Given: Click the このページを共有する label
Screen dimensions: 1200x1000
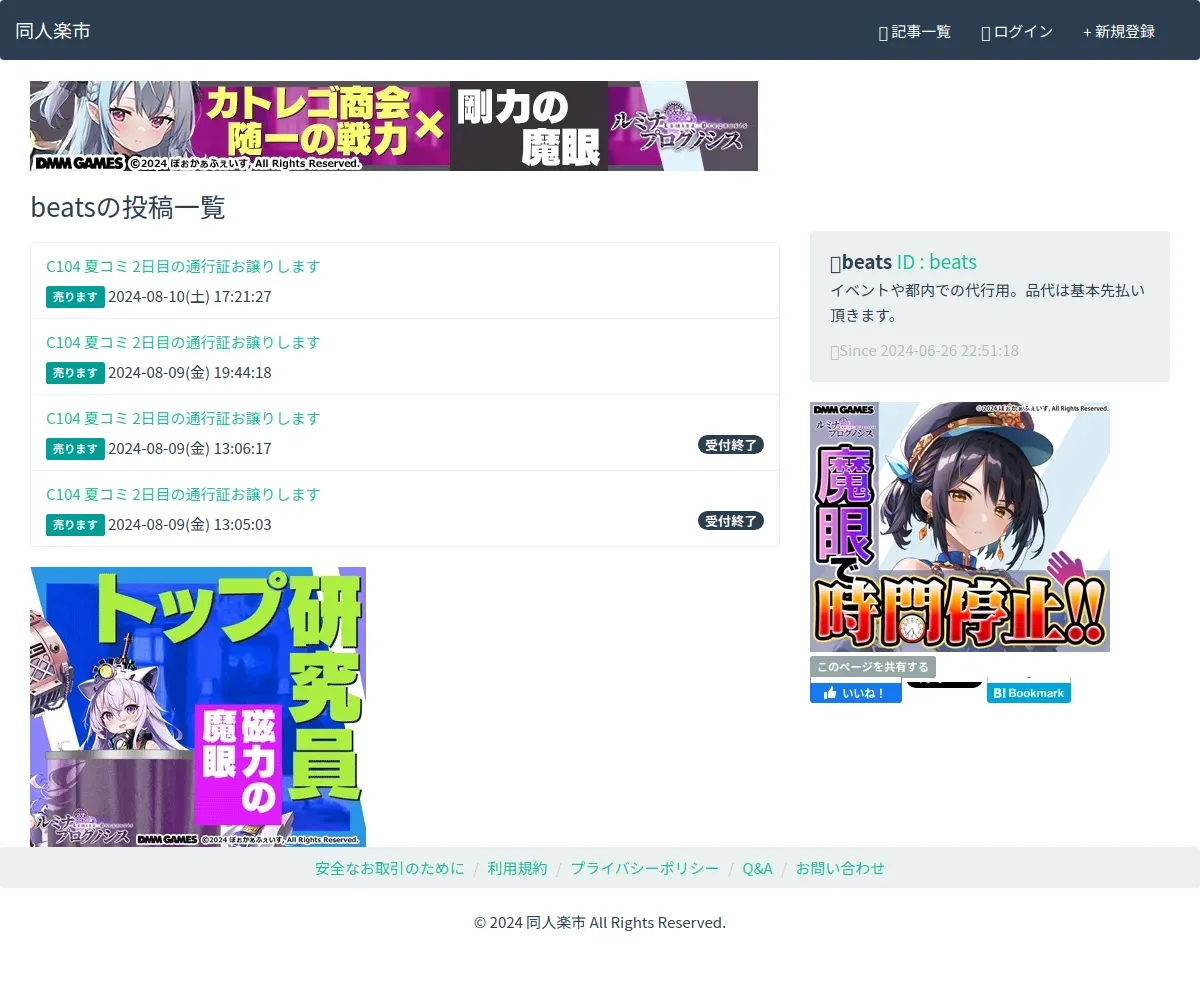Looking at the screenshot, I should [873, 667].
